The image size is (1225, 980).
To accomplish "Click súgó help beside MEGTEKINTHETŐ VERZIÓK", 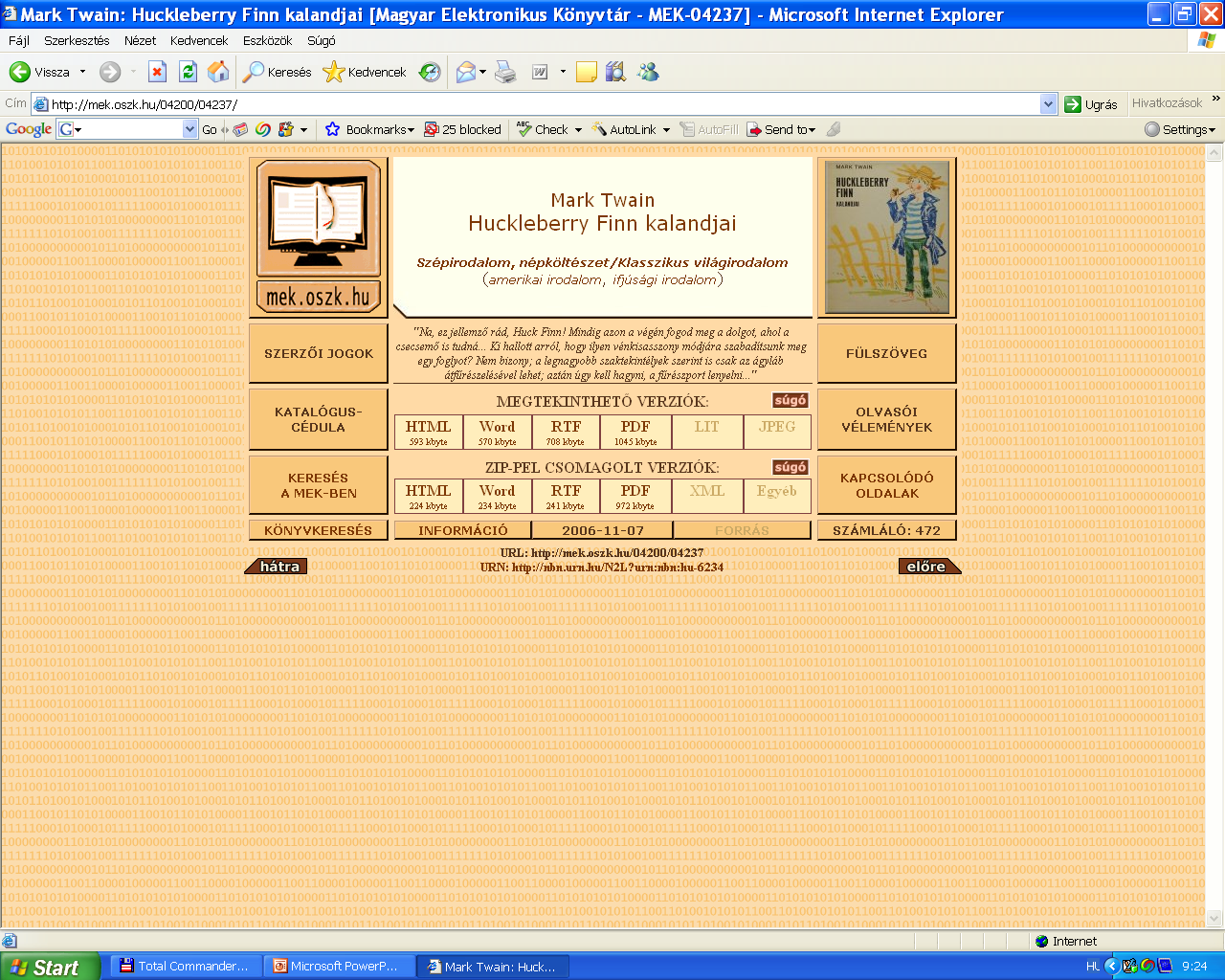I will 791,400.
